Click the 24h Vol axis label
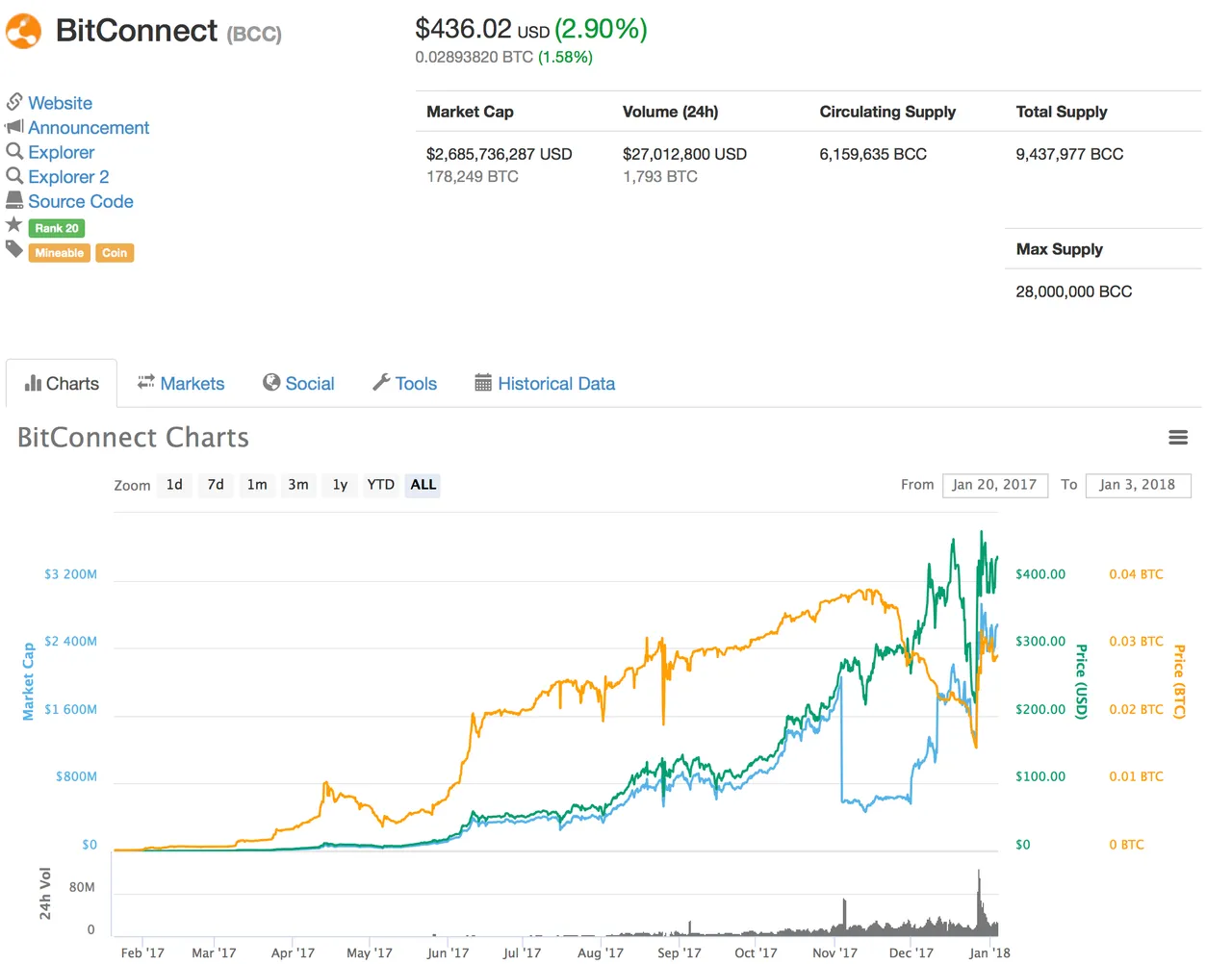Viewport: 1232px width, 964px height. pos(45,893)
